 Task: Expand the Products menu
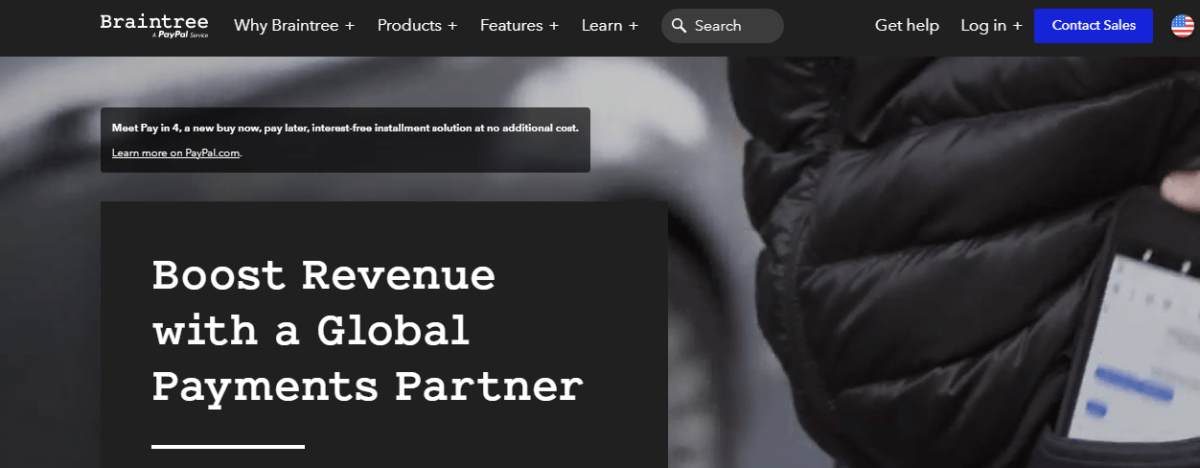(x=417, y=26)
